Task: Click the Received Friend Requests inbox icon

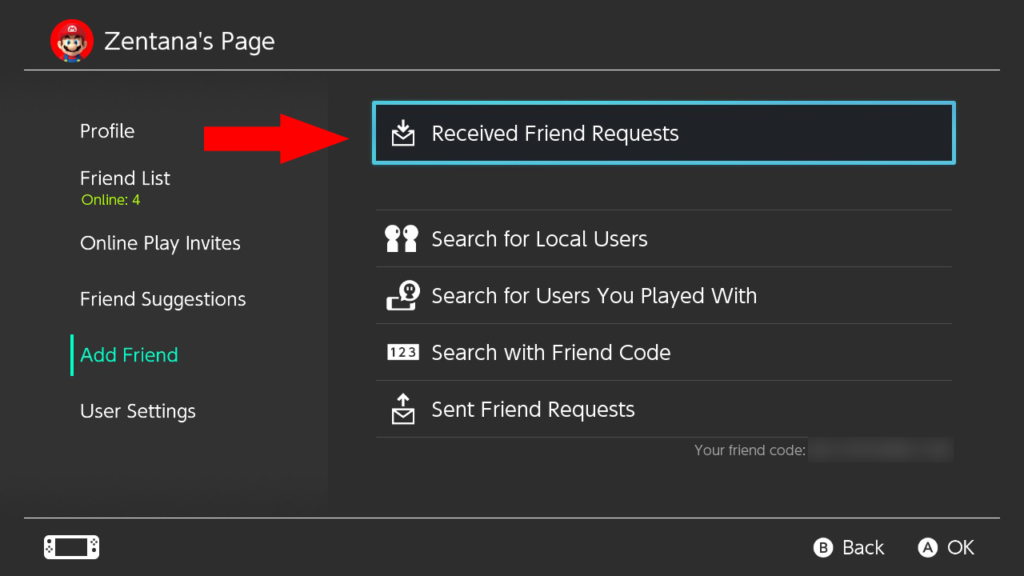Action: 403,133
